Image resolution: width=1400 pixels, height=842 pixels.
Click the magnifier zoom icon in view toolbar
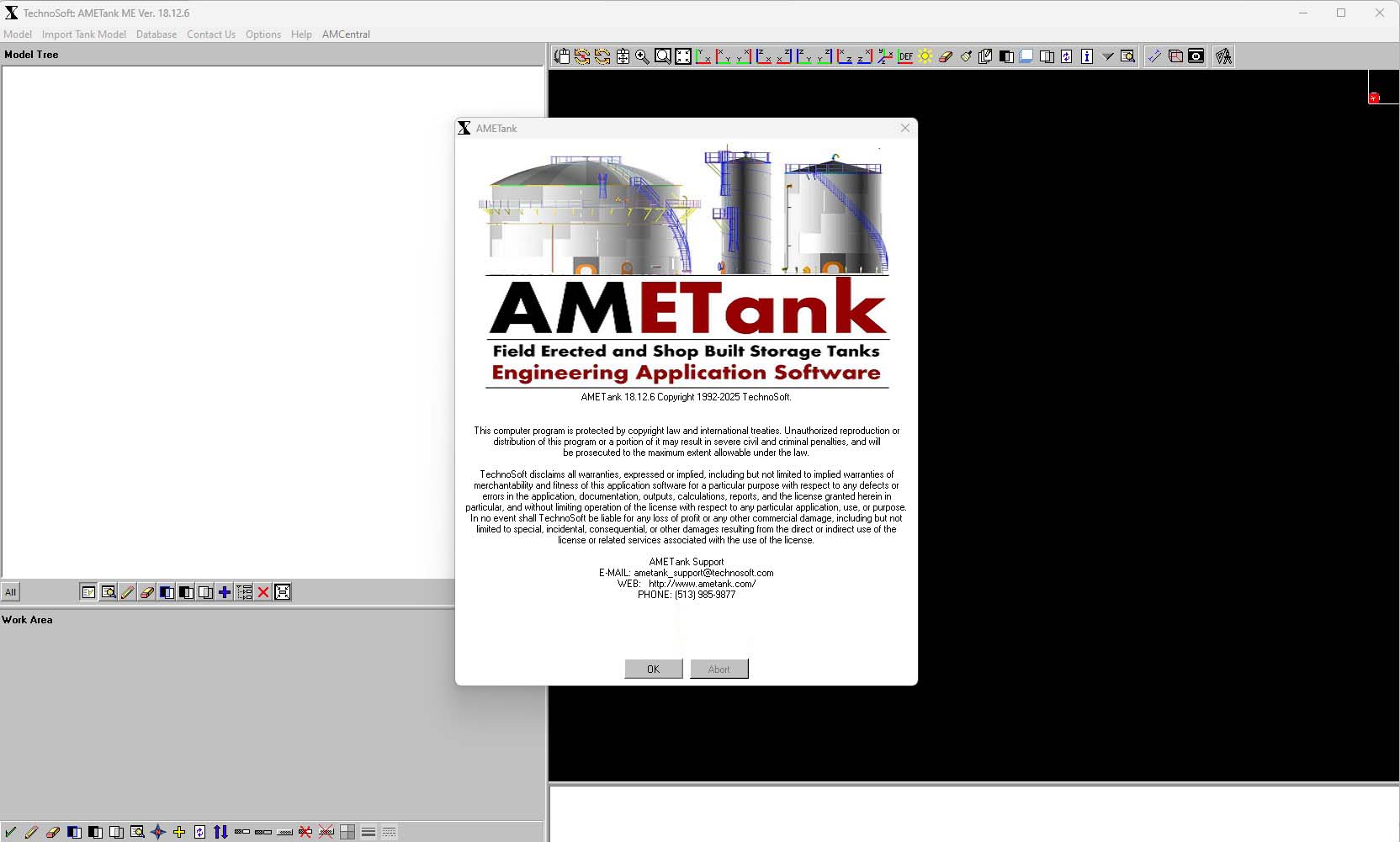(643, 56)
